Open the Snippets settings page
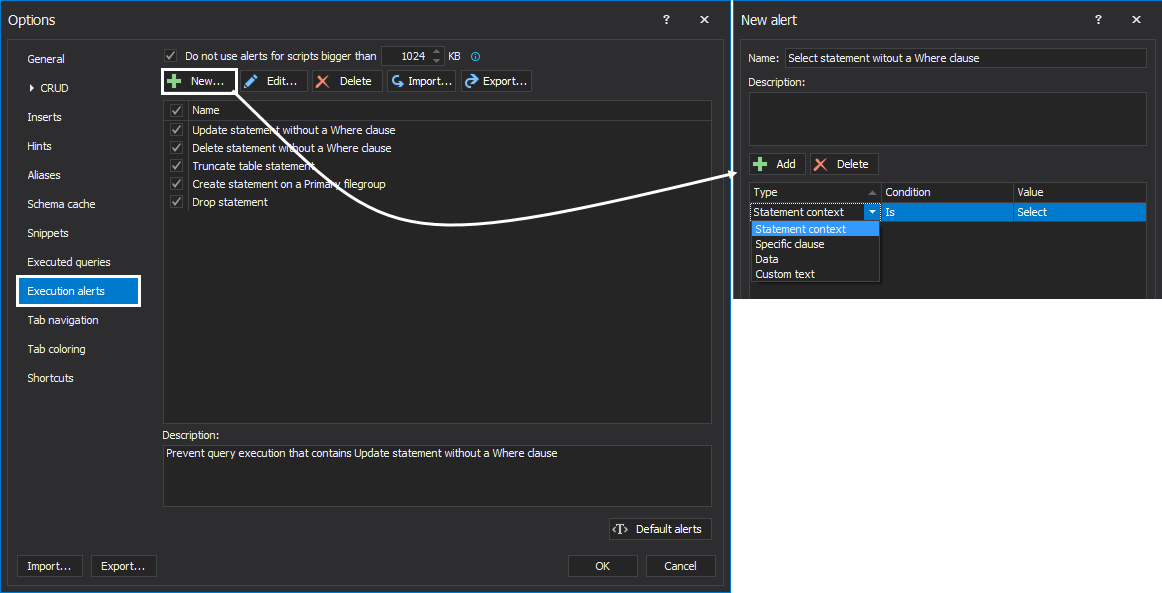 [x=49, y=232]
